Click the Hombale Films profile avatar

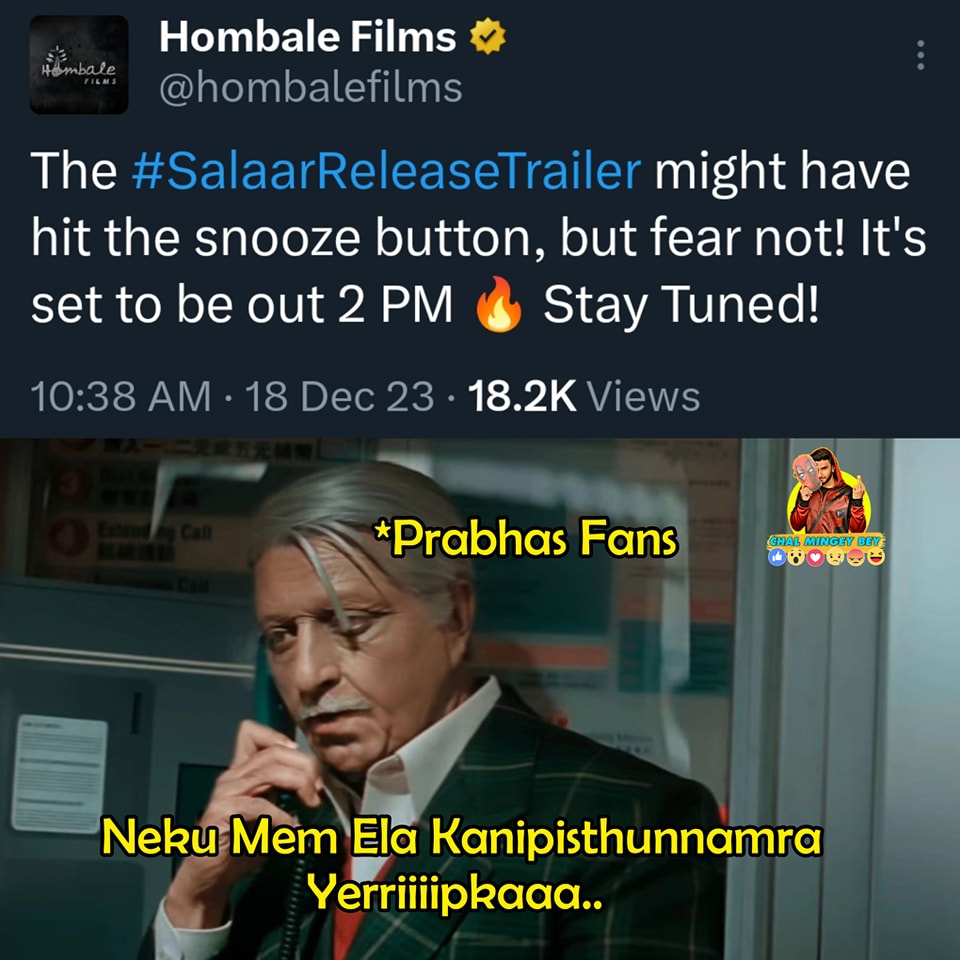point(79,65)
